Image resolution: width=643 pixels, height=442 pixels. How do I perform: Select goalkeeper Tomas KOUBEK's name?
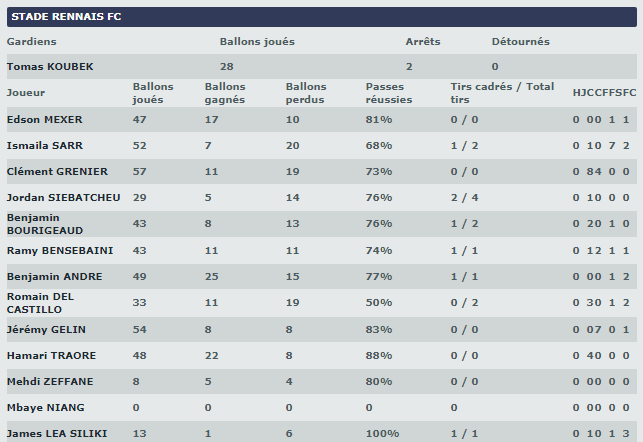[x=50, y=66]
